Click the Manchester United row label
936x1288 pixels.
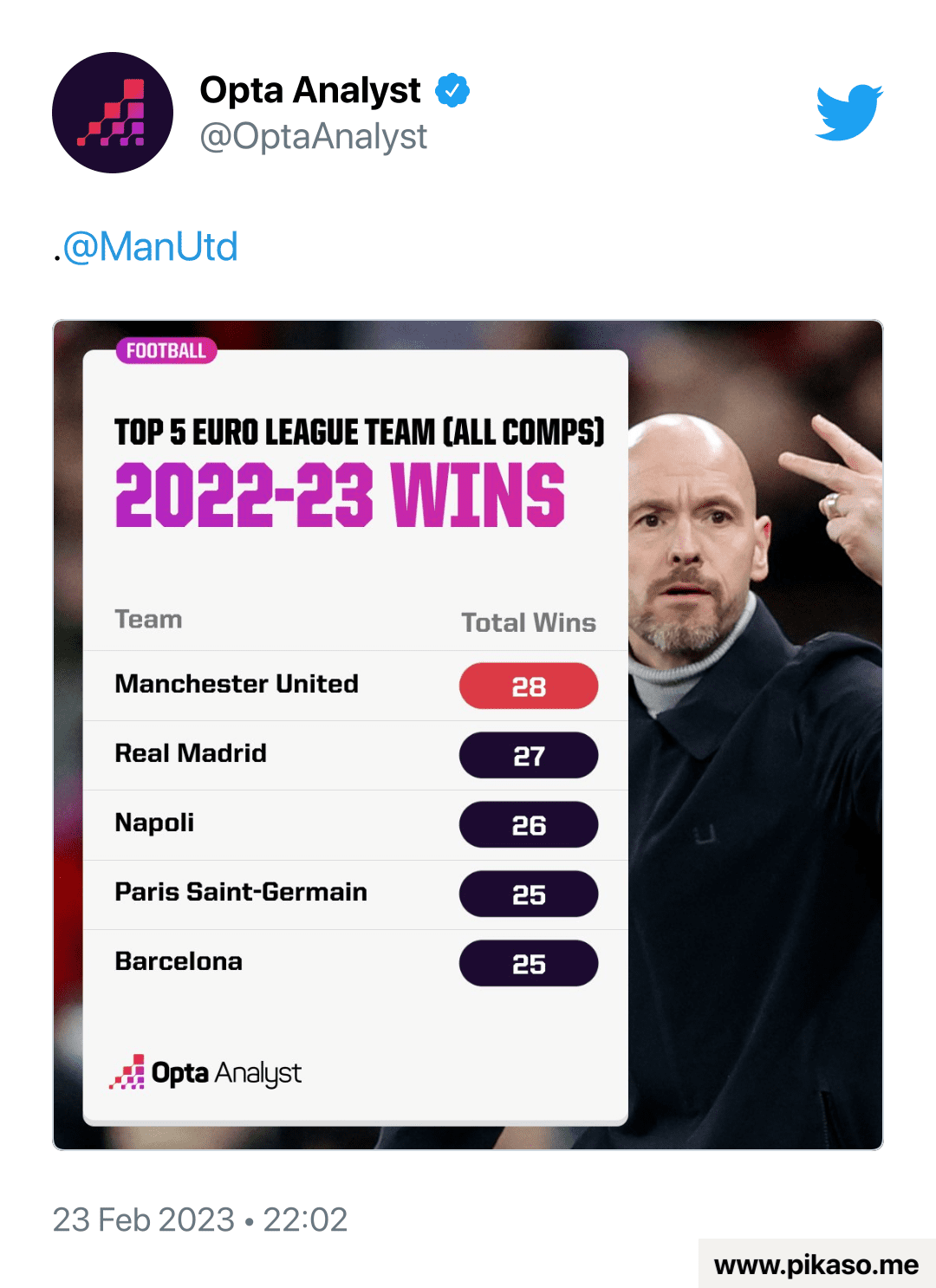tap(237, 684)
